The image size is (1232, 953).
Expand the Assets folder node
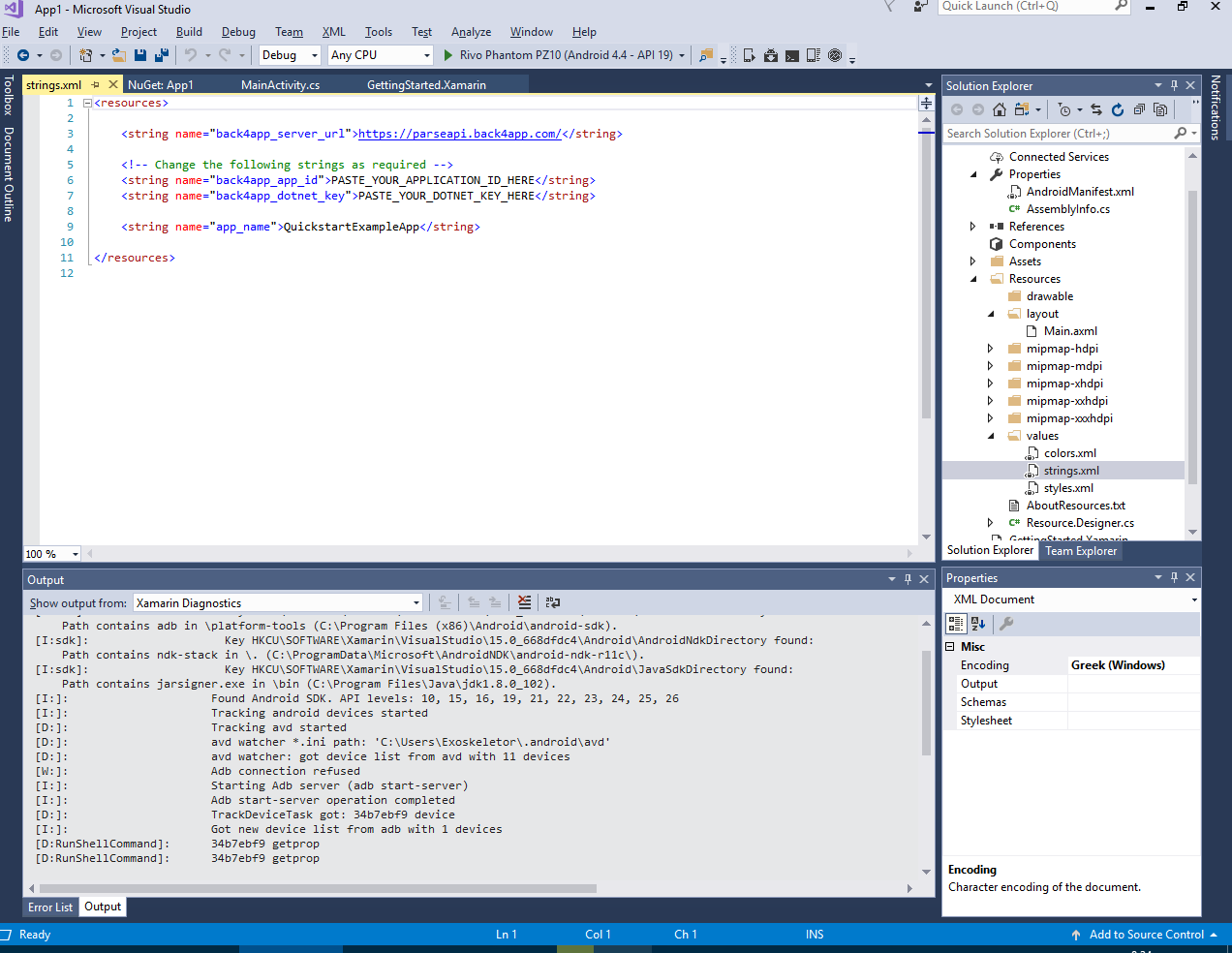[973, 261]
